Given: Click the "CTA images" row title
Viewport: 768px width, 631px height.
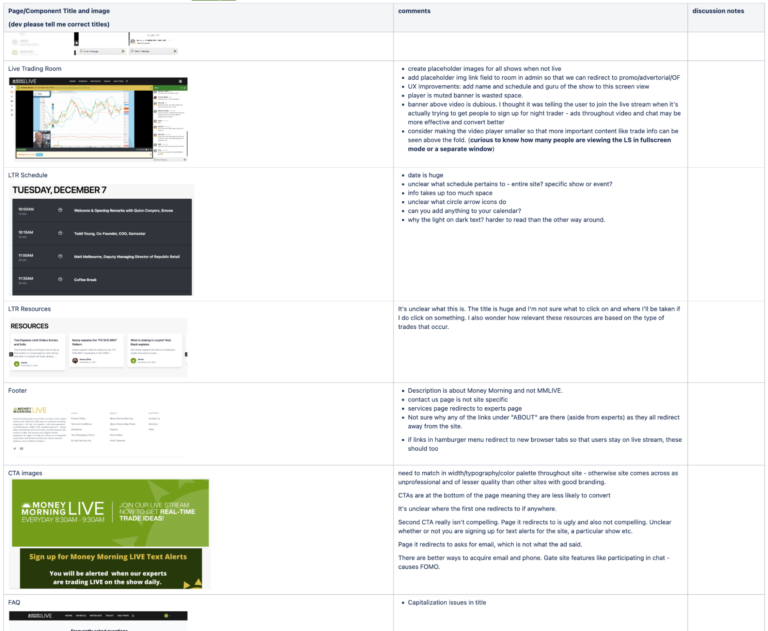Looking at the screenshot, I should 25,473.
